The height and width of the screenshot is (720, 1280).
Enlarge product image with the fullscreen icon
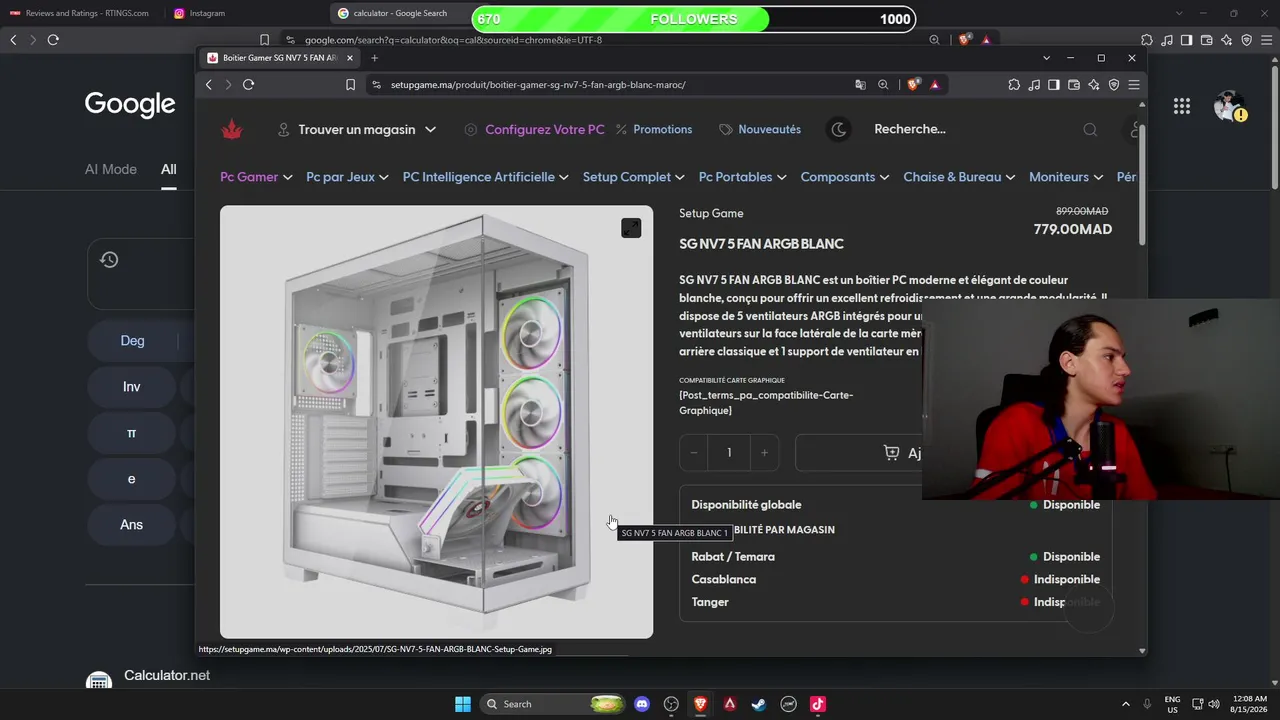click(631, 228)
